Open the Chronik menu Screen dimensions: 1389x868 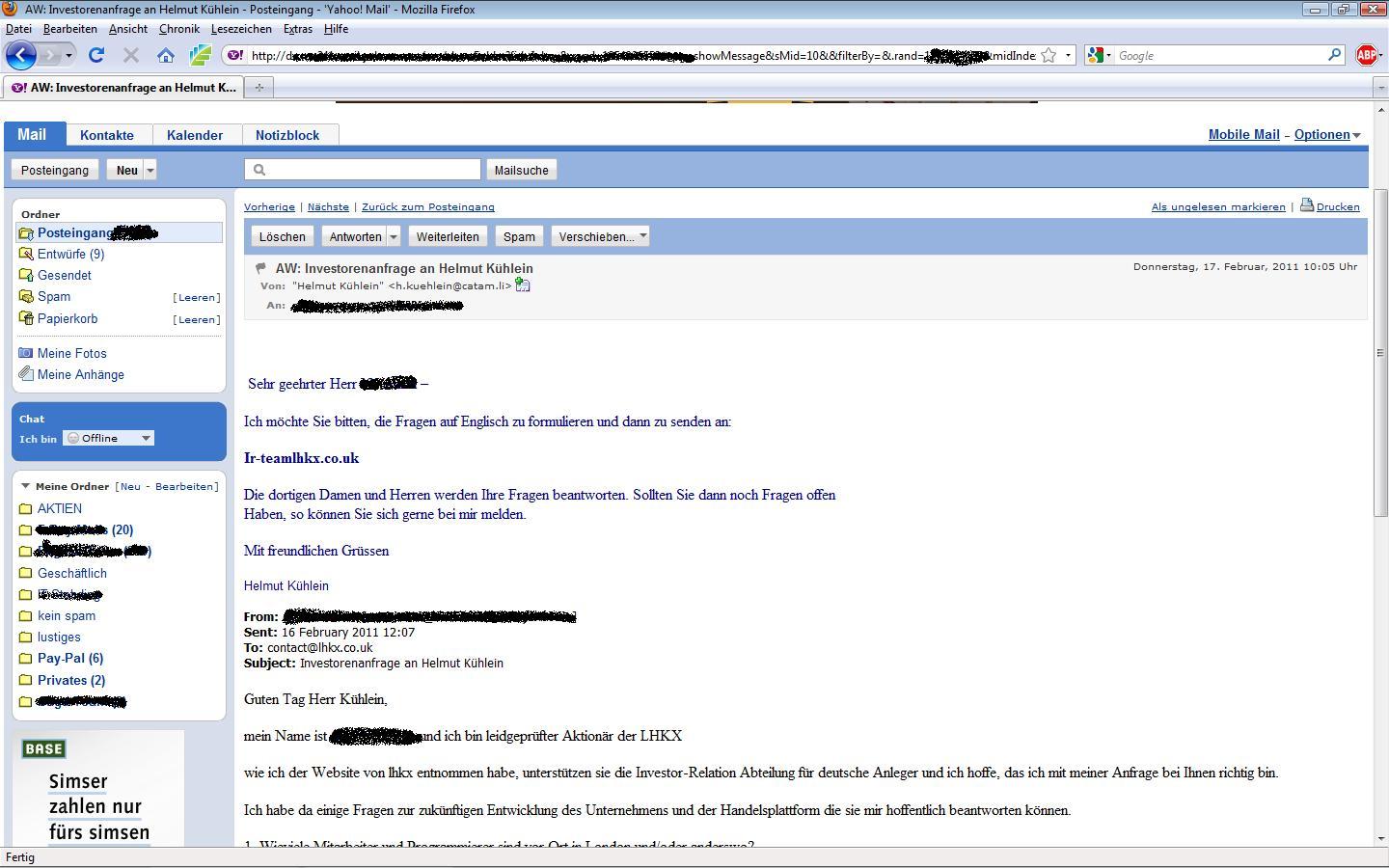(x=178, y=29)
